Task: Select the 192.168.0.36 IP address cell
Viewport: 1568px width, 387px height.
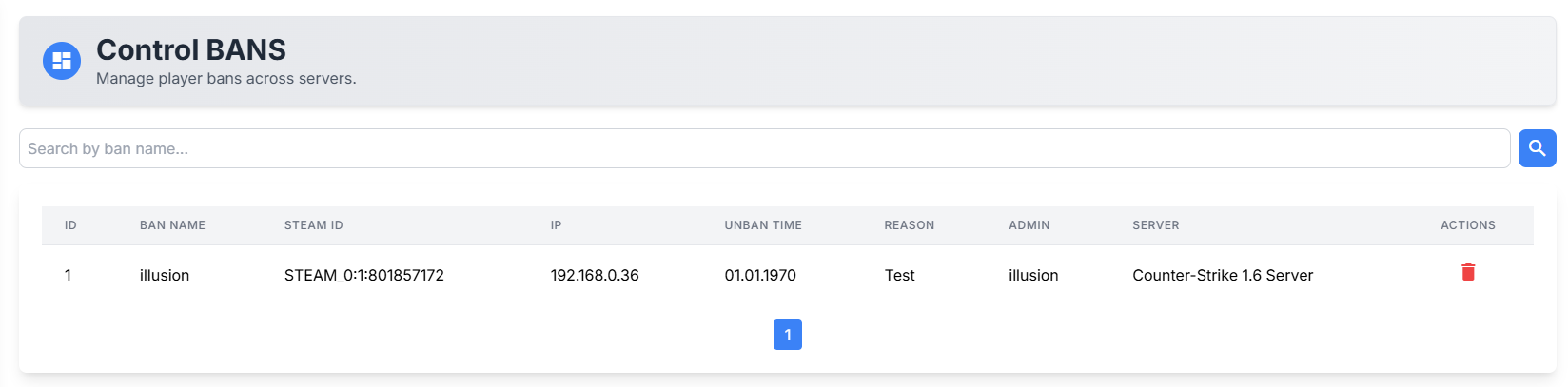Action: pyautogui.click(x=594, y=275)
